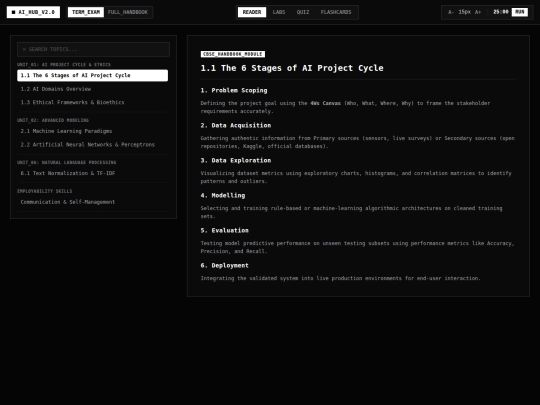The height and width of the screenshot is (405, 540).
Task: Select the TERM_EXAM mode toggle
Action: (x=86, y=12)
